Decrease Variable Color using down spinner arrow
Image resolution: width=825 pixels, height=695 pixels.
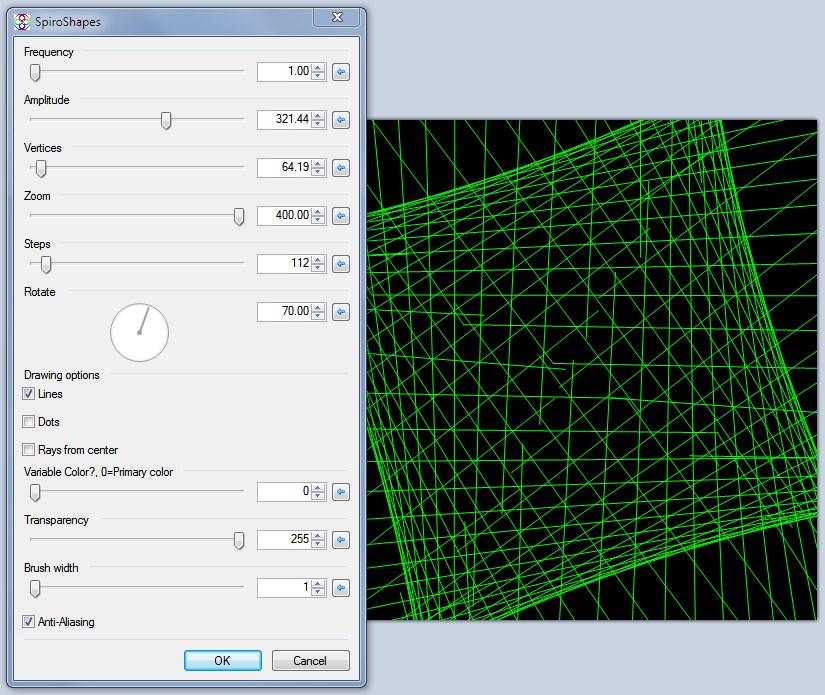(318, 496)
